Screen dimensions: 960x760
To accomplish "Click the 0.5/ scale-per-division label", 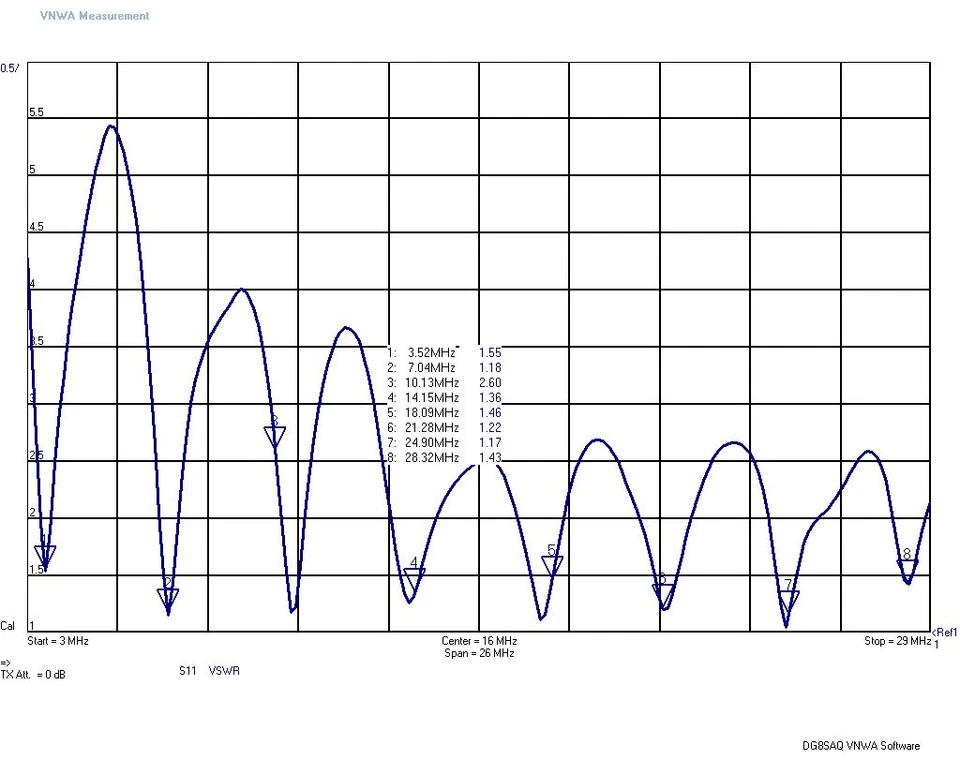I will 9,68.
